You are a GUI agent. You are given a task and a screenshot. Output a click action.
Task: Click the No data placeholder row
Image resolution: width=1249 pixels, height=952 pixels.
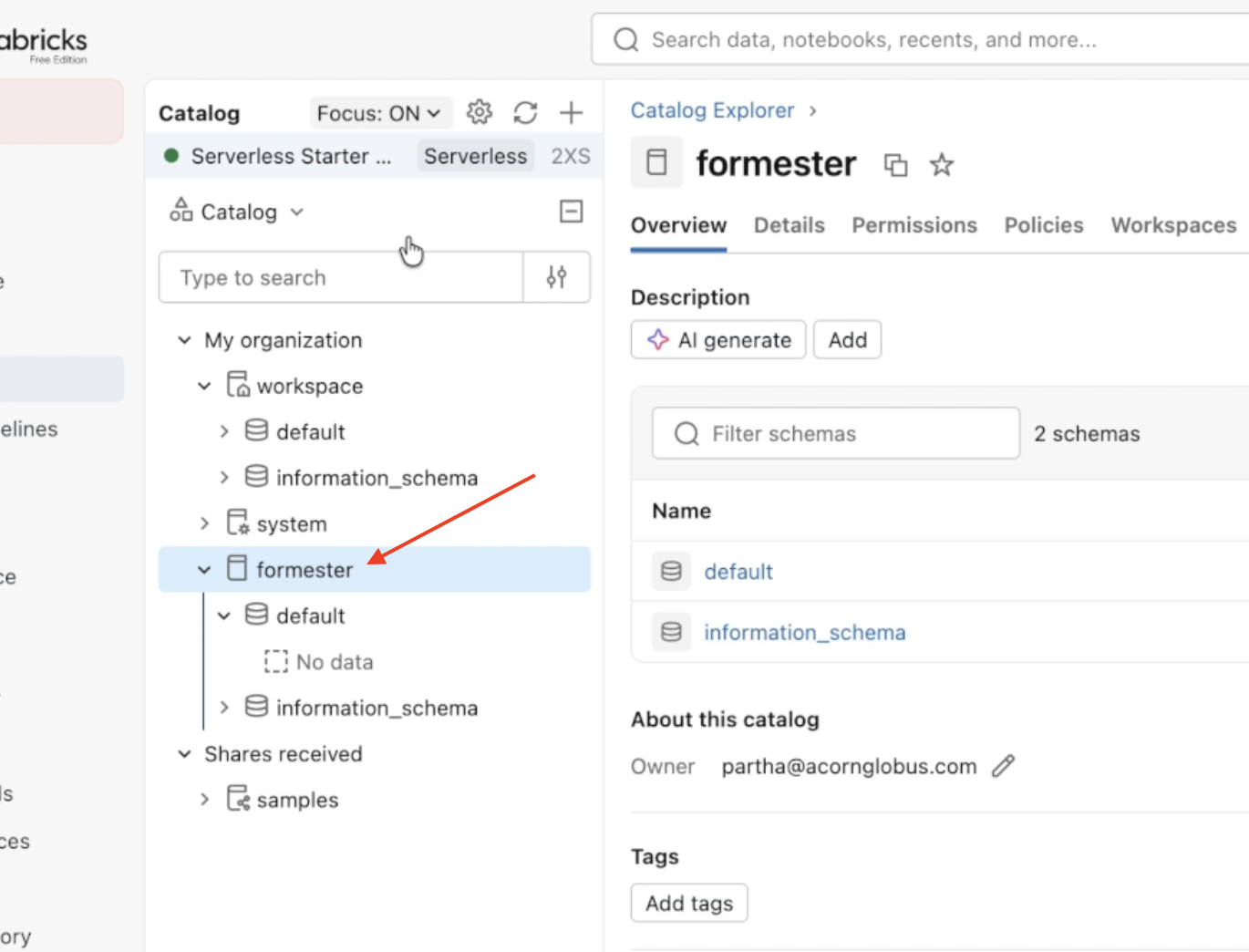tap(319, 661)
